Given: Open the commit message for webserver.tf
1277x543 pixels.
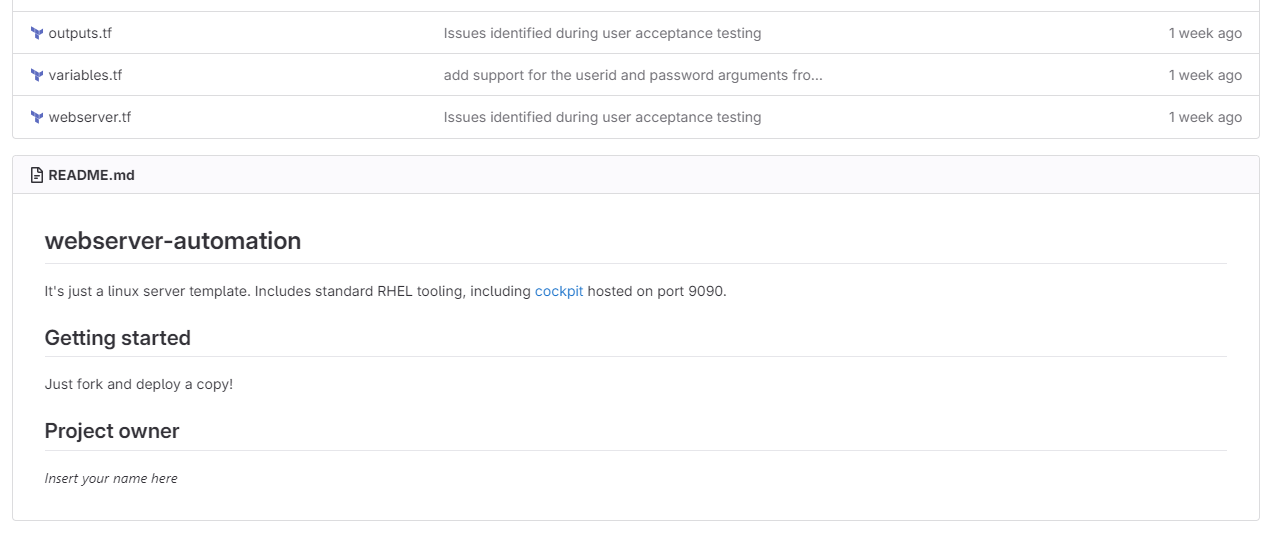Looking at the screenshot, I should pos(602,117).
